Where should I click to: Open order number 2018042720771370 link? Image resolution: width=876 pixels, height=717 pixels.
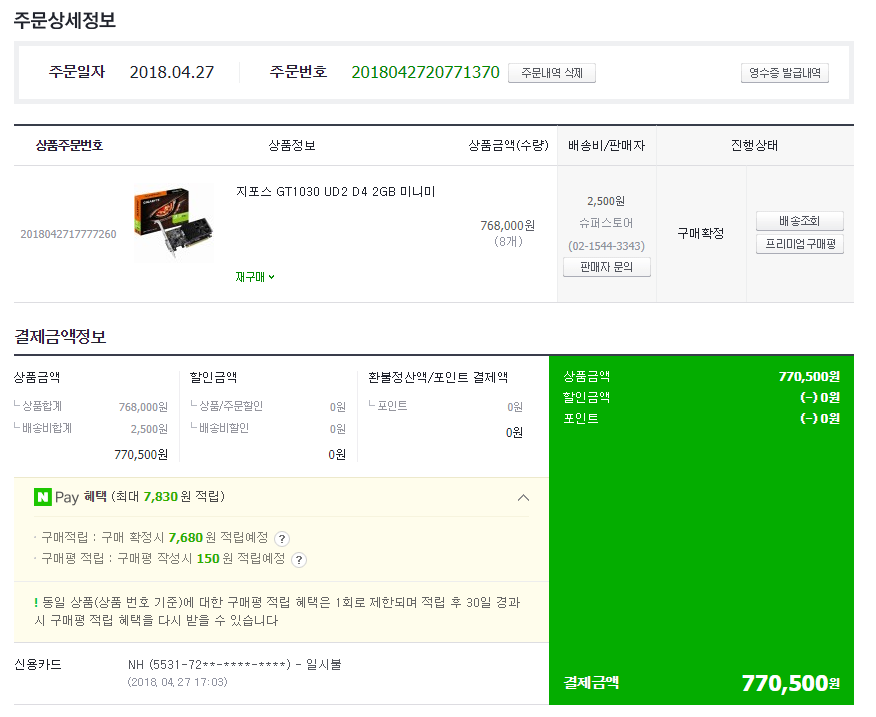click(425, 72)
